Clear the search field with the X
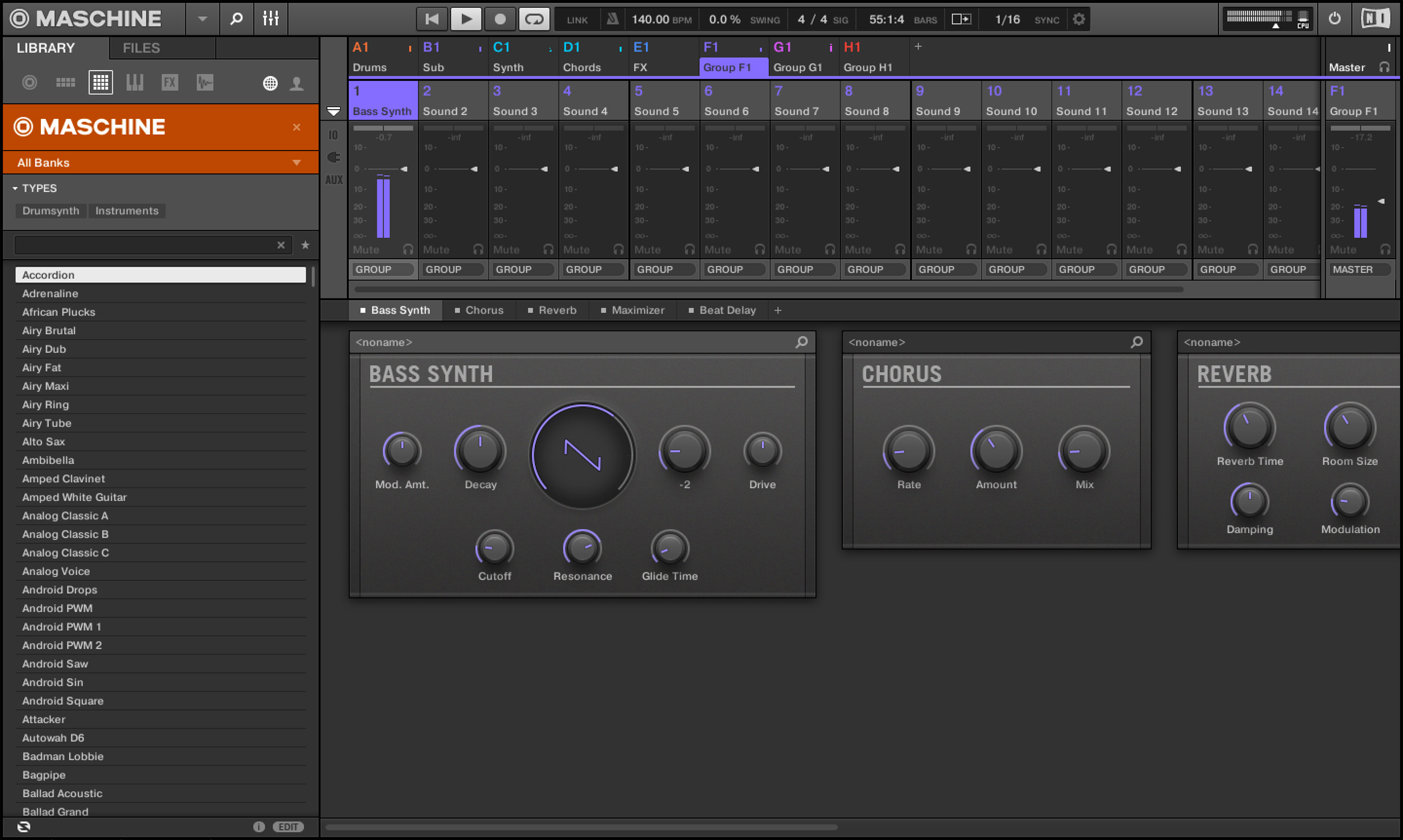Screen dimensions: 1403x840 pos(281,245)
